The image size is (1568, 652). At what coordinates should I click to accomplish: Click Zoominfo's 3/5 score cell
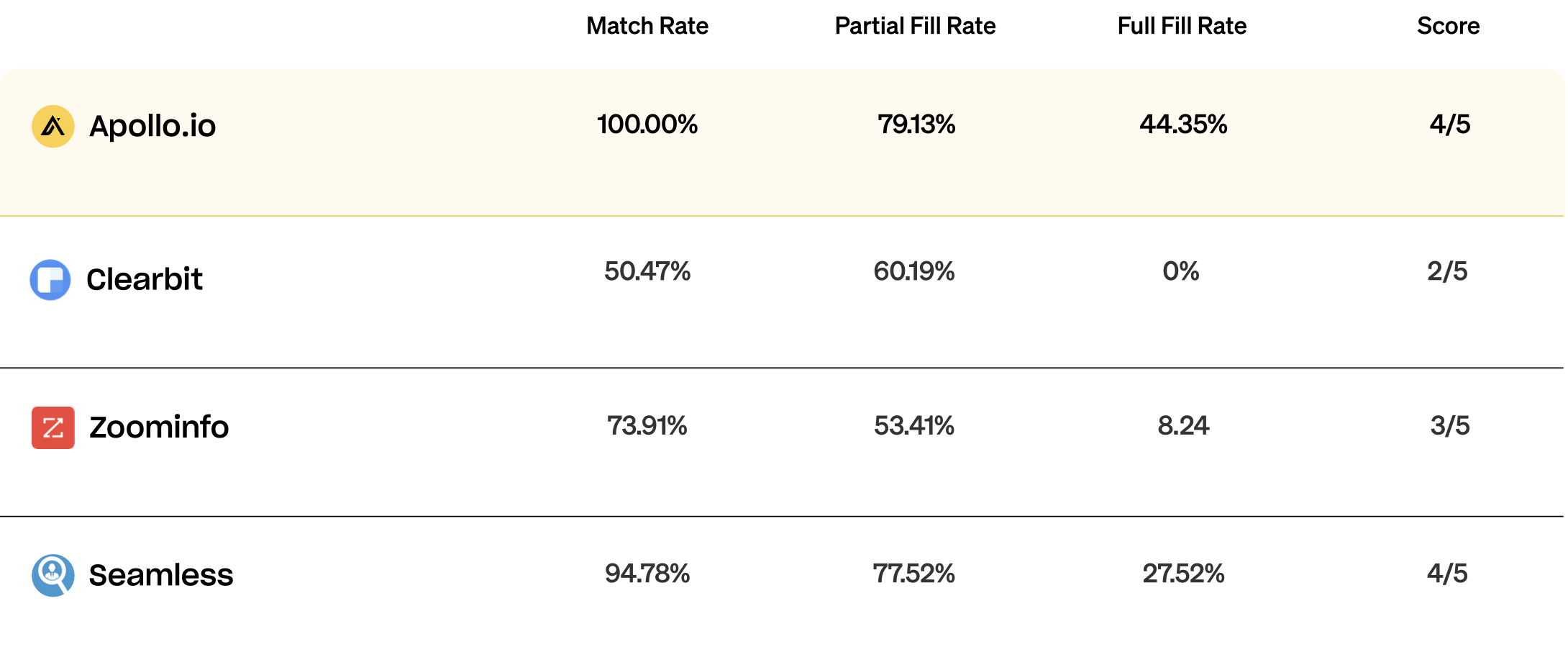pyautogui.click(x=1450, y=425)
